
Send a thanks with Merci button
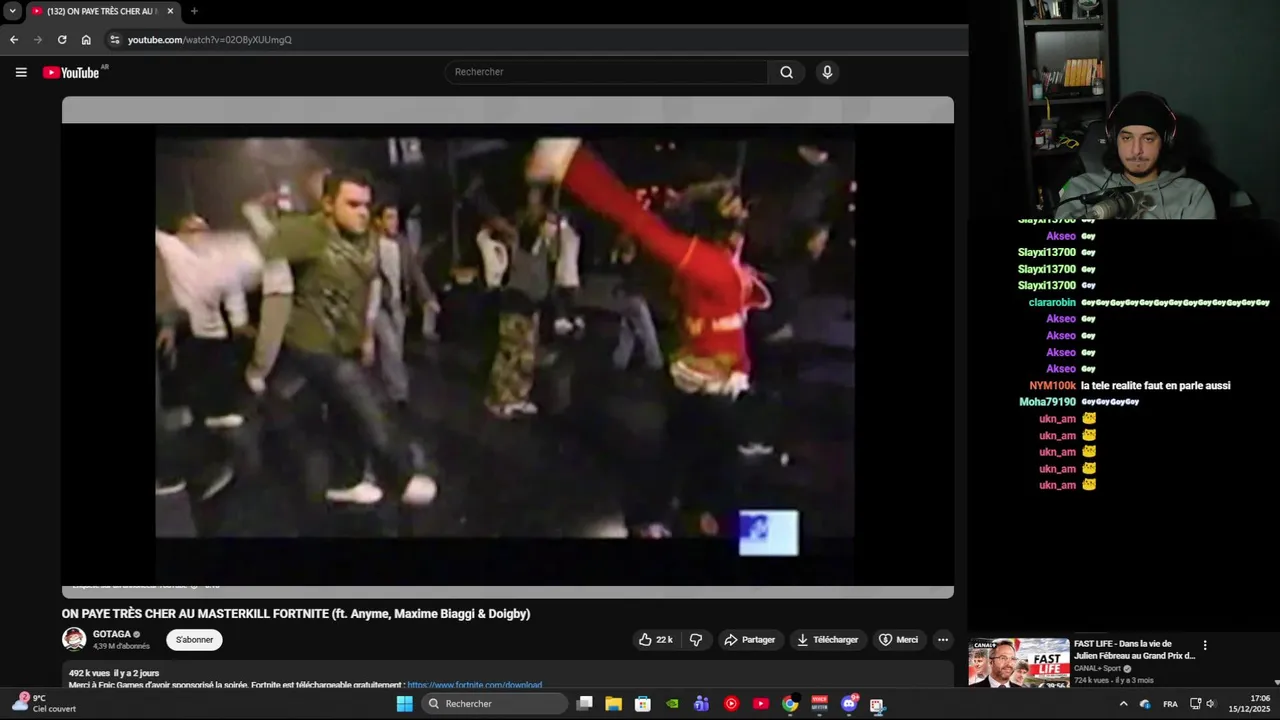[898, 640]
